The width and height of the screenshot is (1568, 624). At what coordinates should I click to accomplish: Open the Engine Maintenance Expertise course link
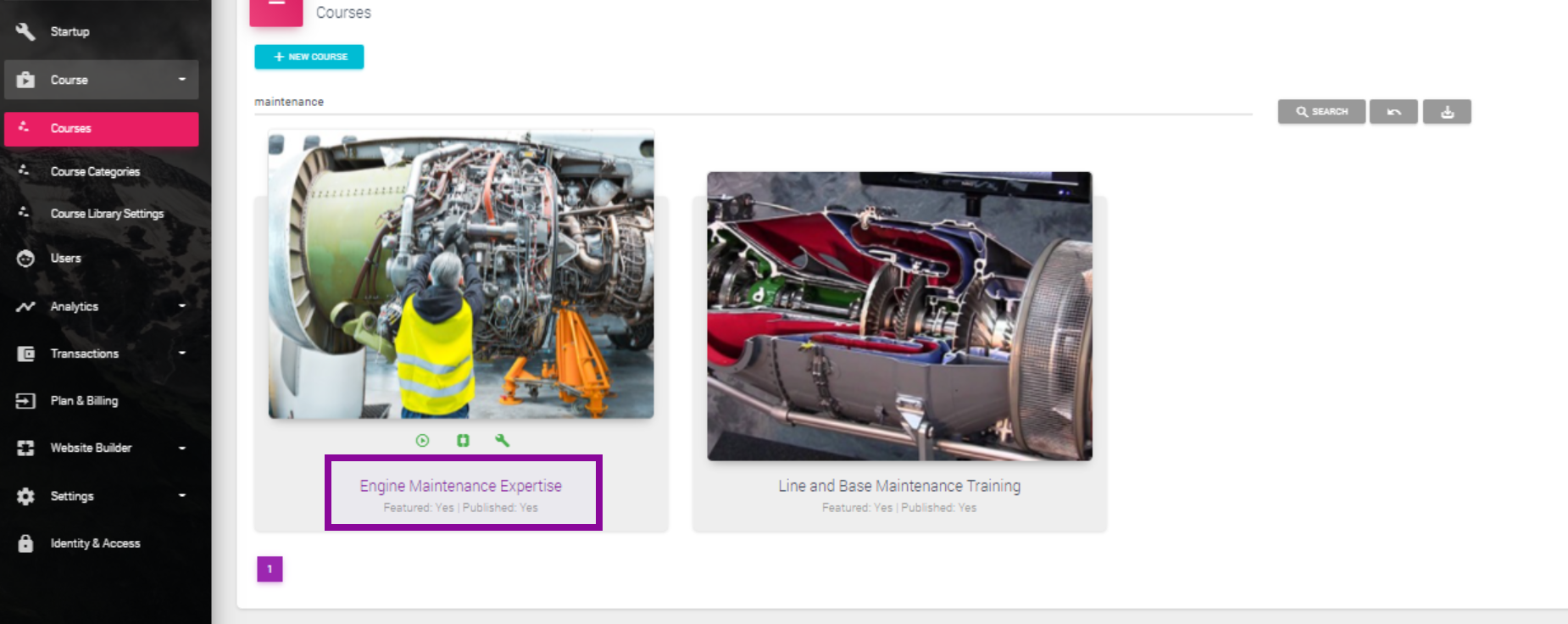click(x=461, y=486)
